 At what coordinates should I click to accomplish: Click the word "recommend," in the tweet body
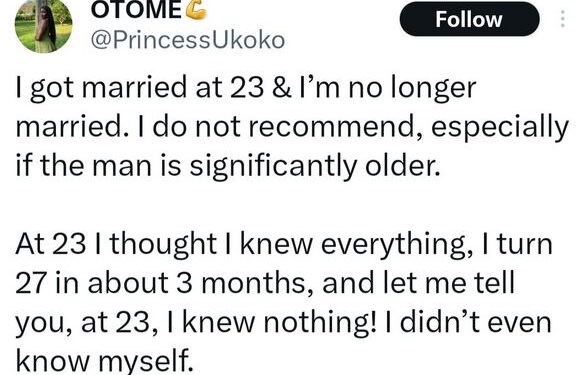pyautogui.click(x=336, y=128)
